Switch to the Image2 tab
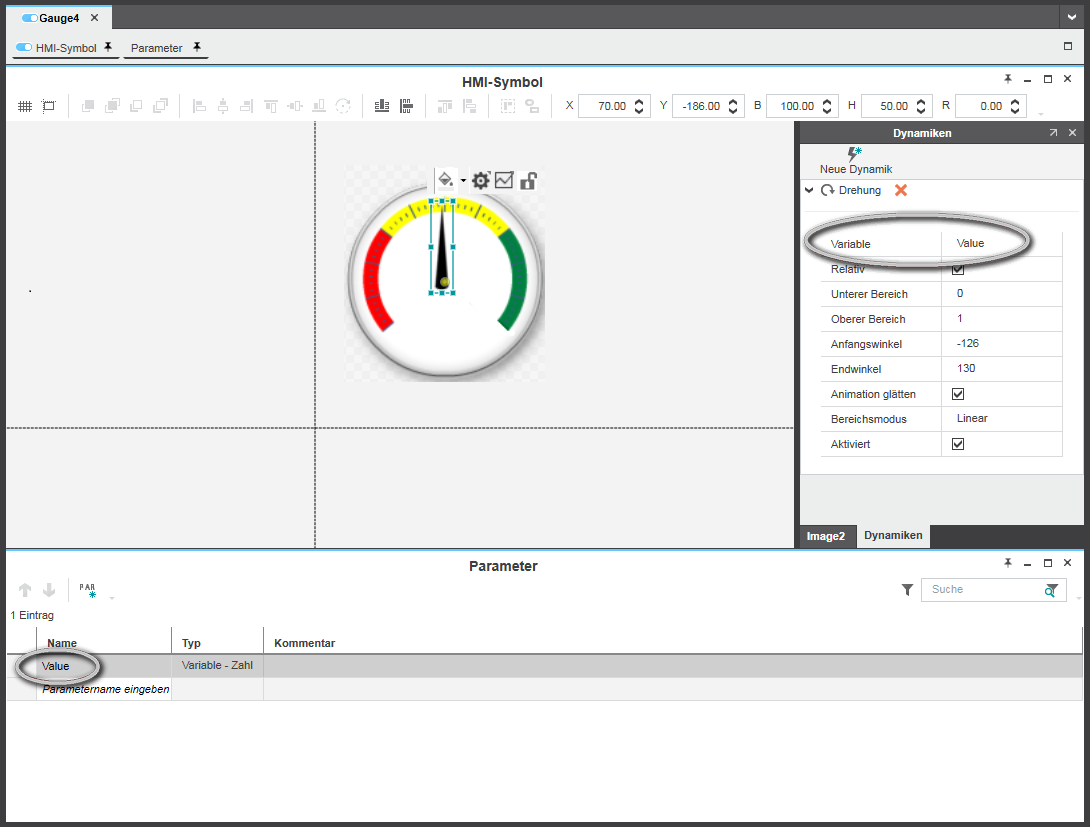This screenshot has width=1090, height=827. 826,536
